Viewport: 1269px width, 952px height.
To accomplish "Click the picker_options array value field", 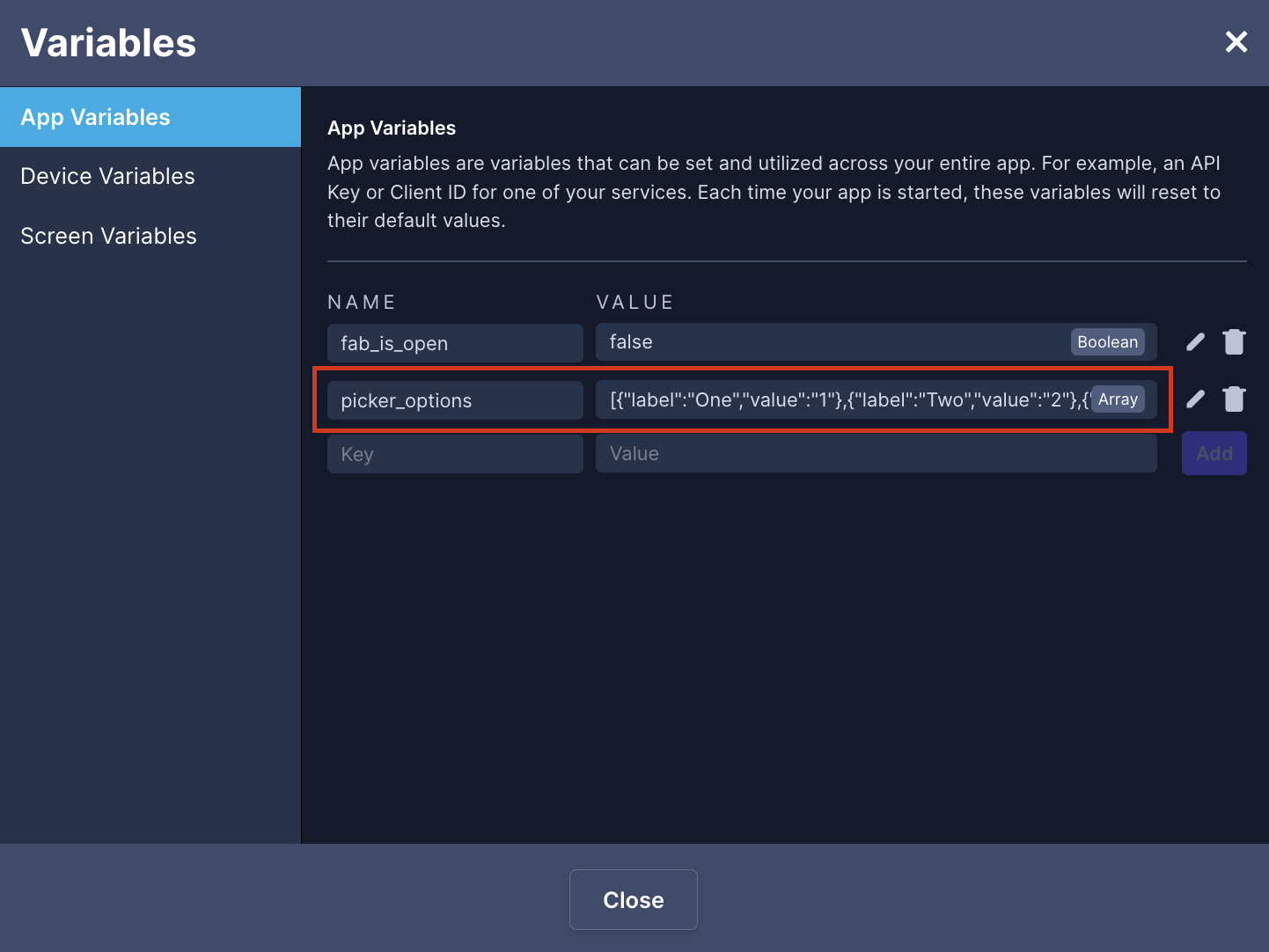I will 877,399.
